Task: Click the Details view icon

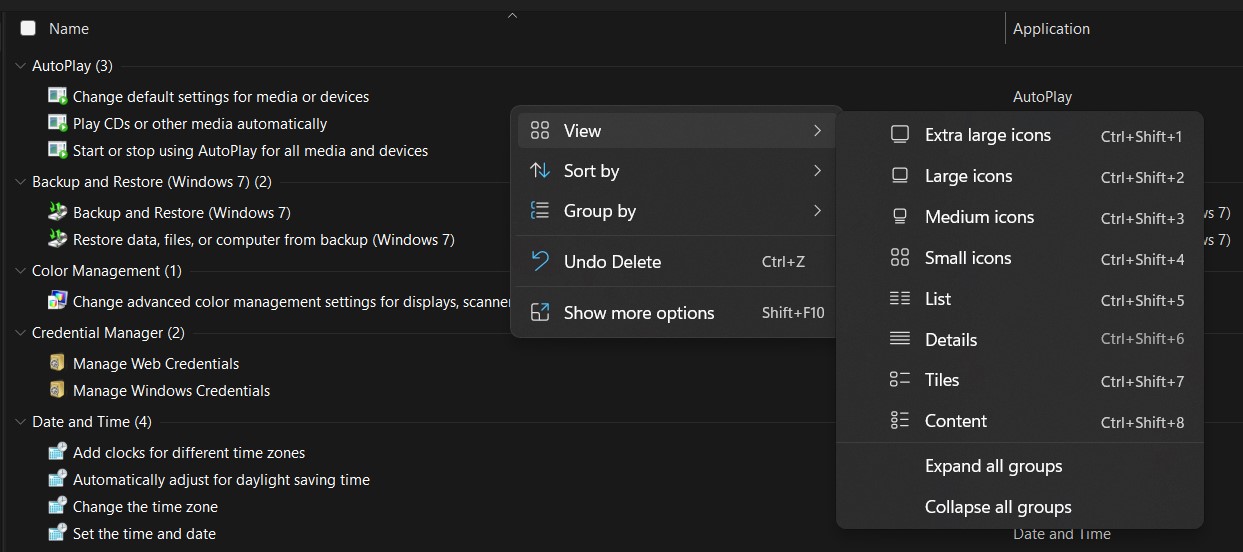Action: click(900, 339)
